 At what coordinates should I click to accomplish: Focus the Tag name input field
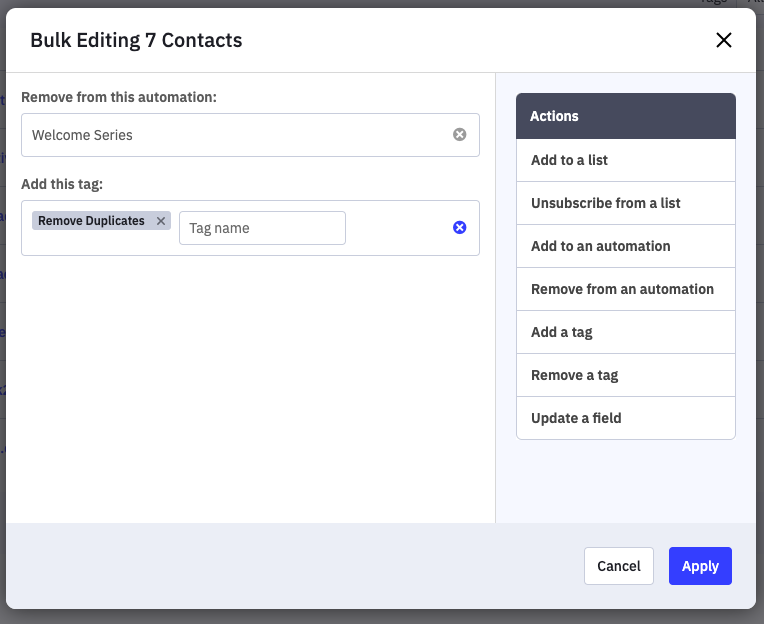262,228
